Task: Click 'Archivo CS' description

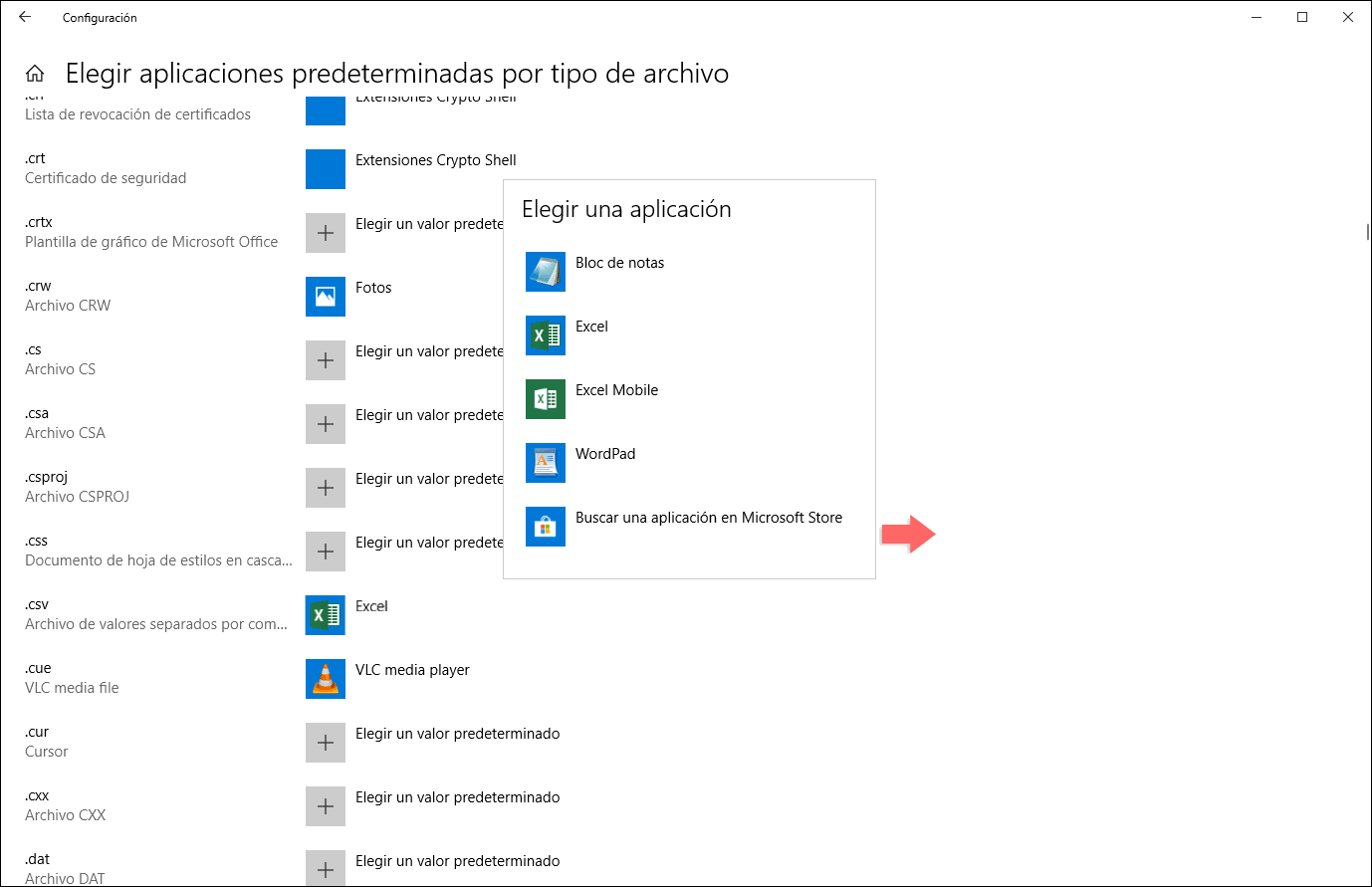Action: coord(60,369)
